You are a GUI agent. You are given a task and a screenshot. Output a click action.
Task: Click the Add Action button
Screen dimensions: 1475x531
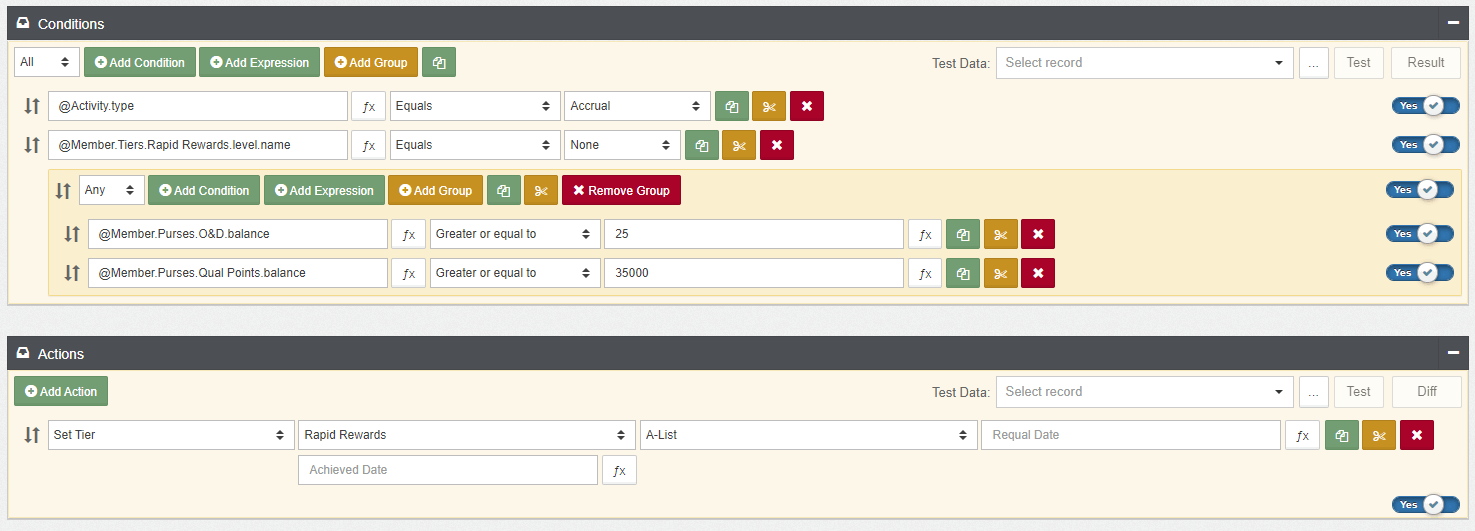pyautogui.click(x=61, y=391)
